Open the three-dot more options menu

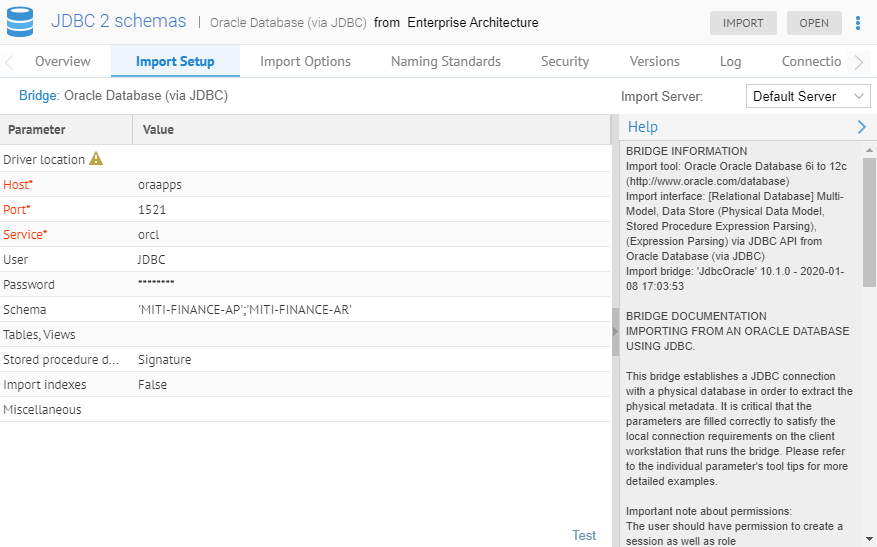coord(858,23)
